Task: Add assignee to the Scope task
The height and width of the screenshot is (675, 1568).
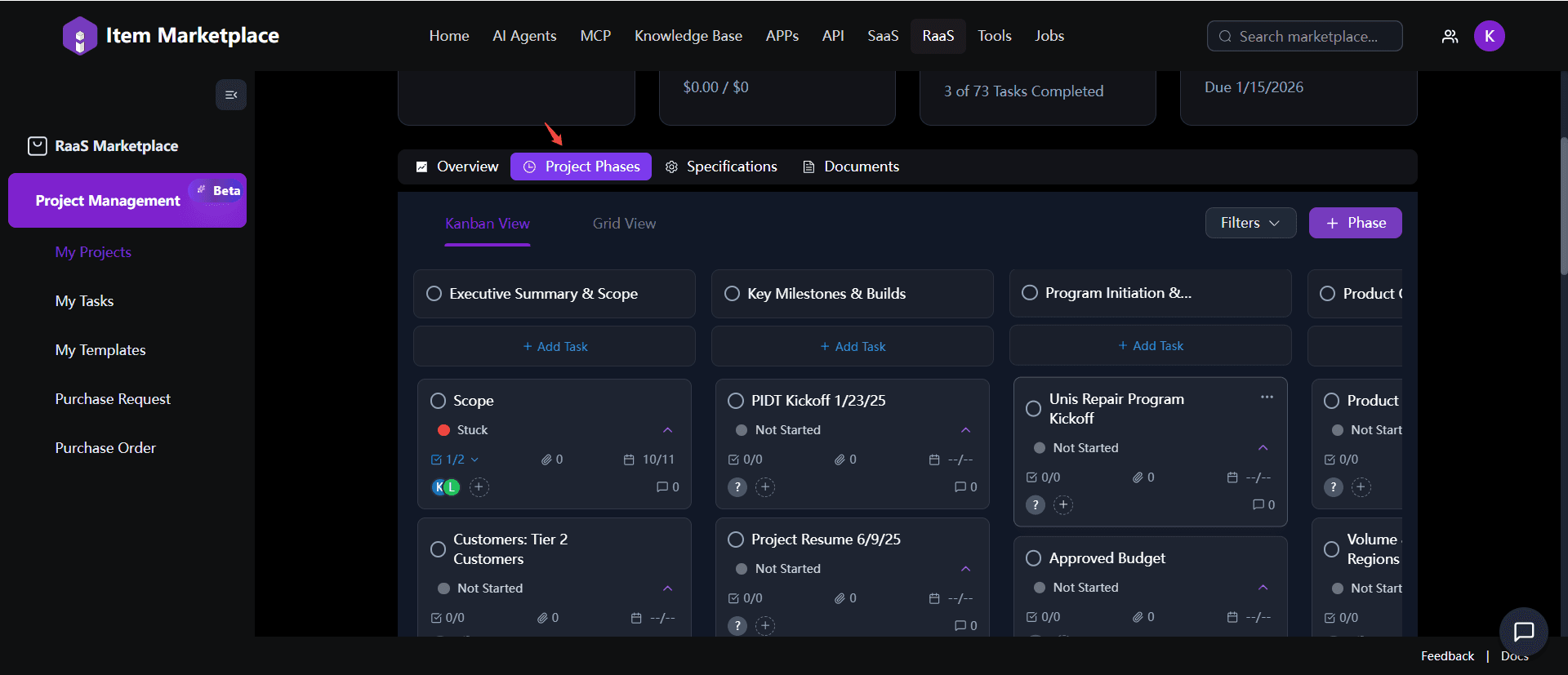Action: [x=479, y=487]
